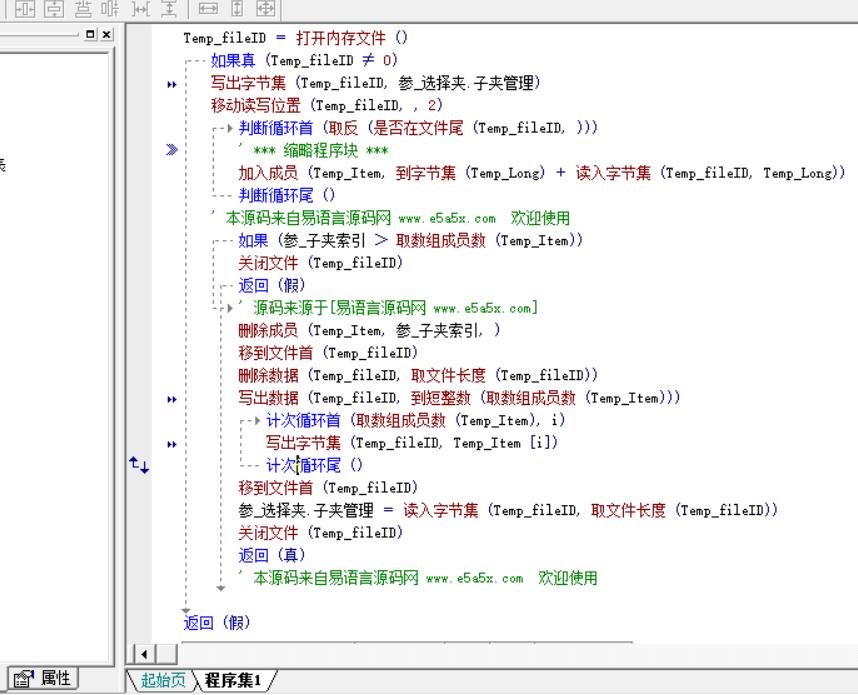Click the 是否在文件尾 function call

pos(418,128)
